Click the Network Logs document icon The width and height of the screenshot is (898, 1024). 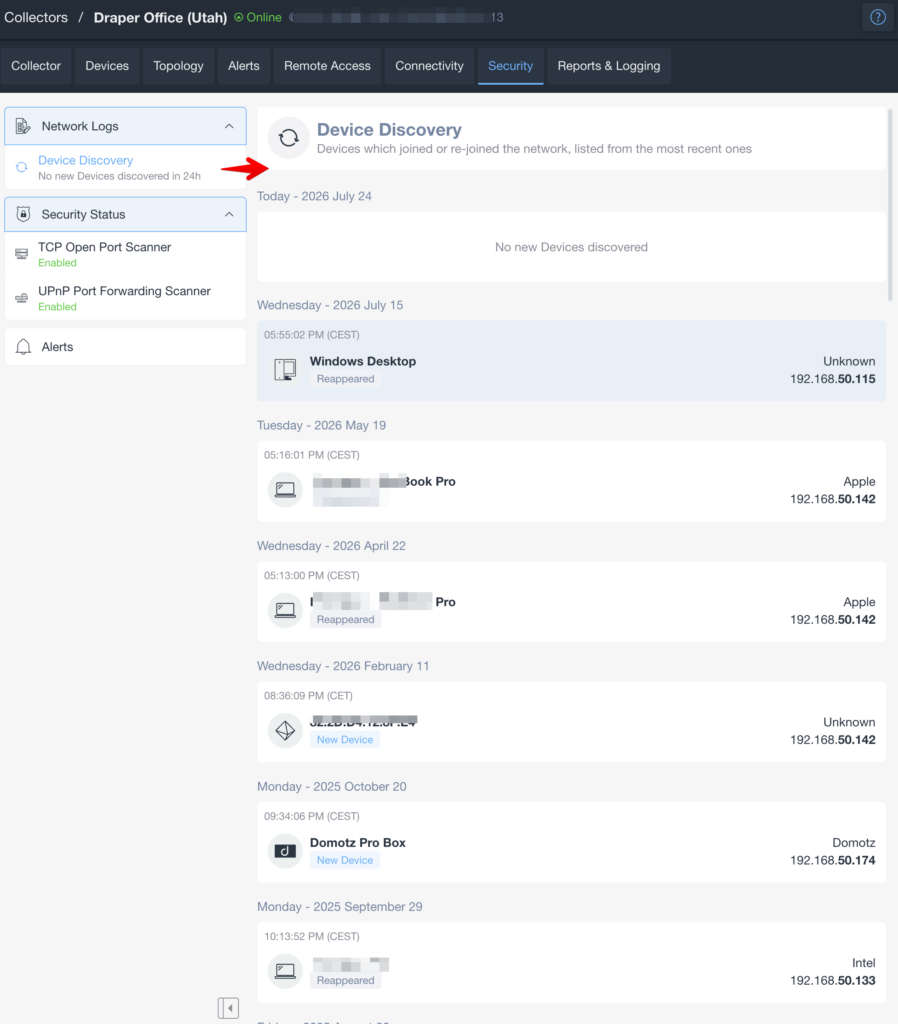click(23, 126)
